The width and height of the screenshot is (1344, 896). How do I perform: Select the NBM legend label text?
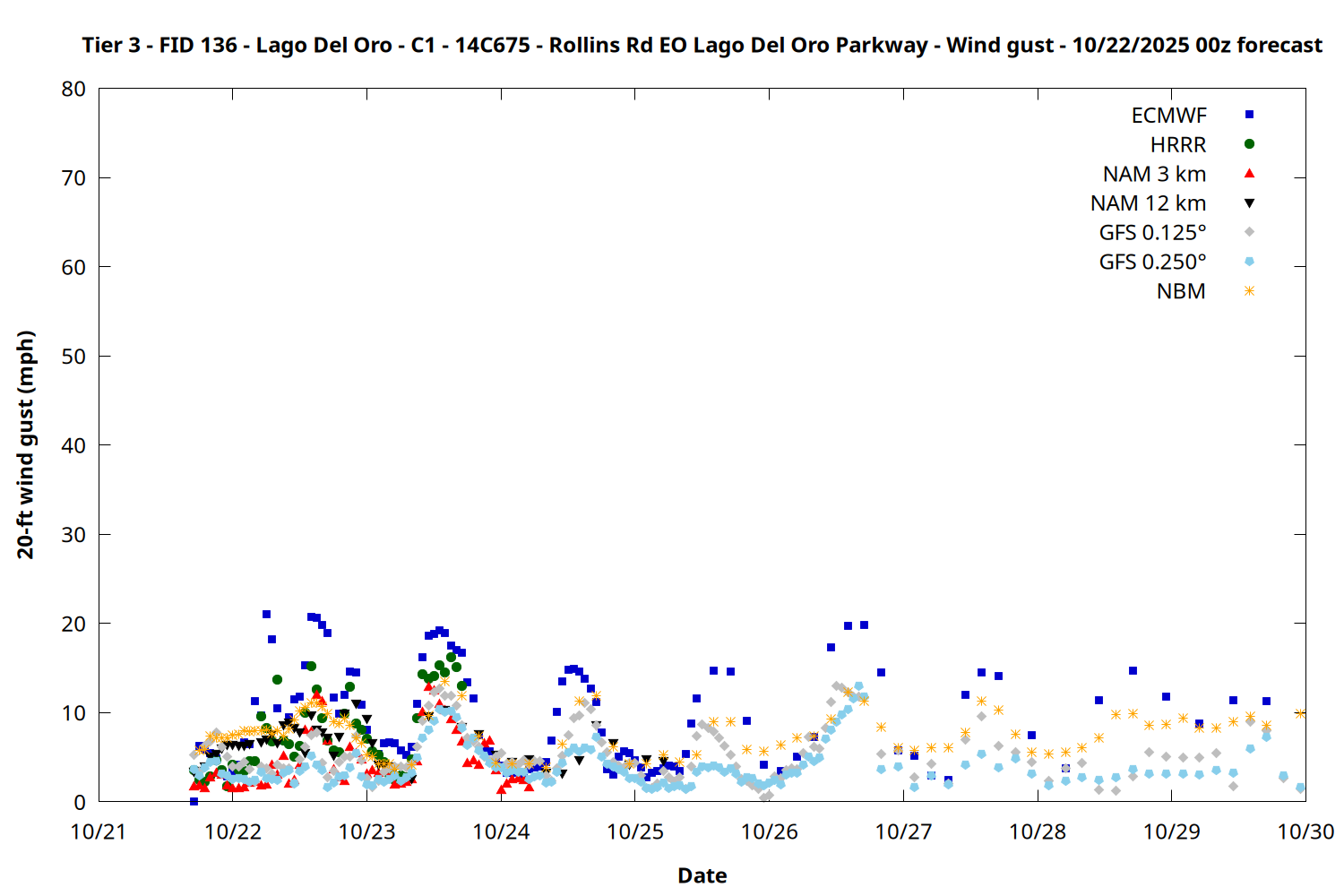[1181, 291]
